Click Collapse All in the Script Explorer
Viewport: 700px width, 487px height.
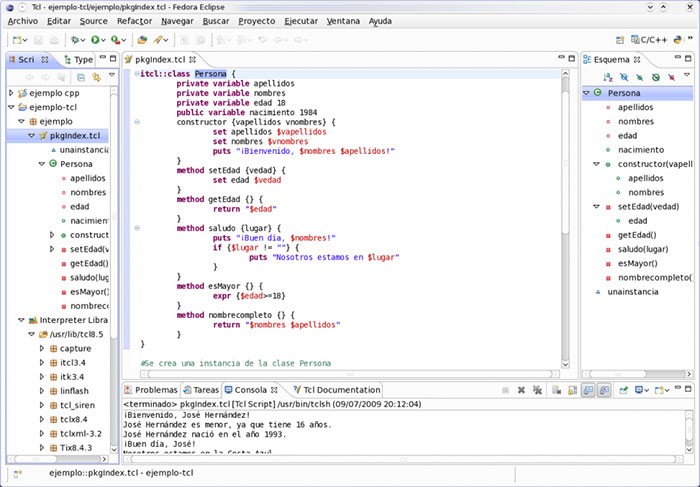click(x=80, y=76)
